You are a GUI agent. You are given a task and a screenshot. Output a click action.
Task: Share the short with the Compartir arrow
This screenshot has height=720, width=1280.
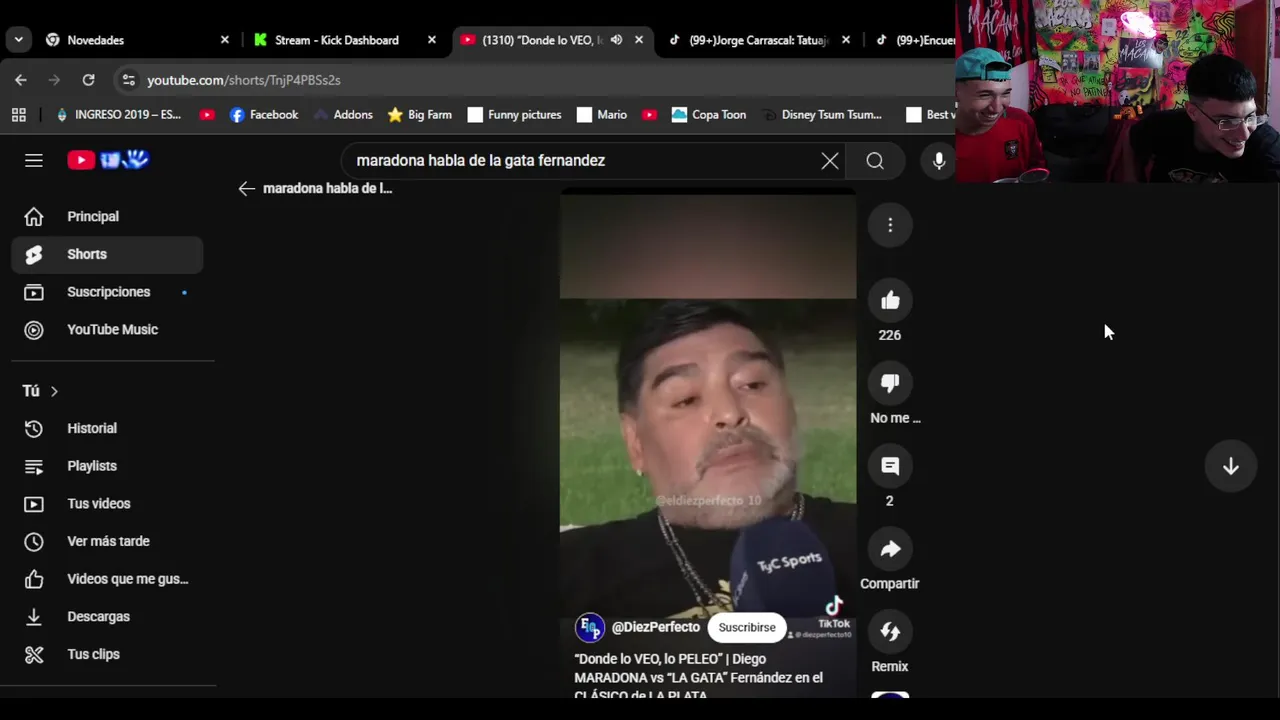click(890, 549)
